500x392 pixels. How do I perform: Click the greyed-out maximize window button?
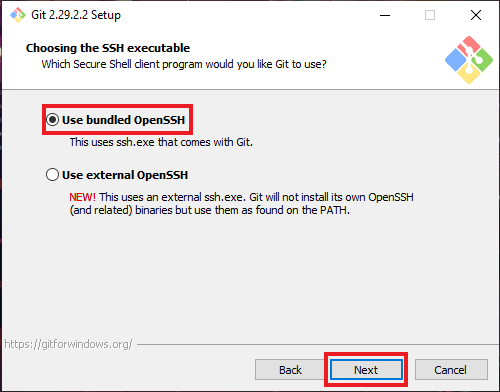pyautogui.click(x=430, y=15)
